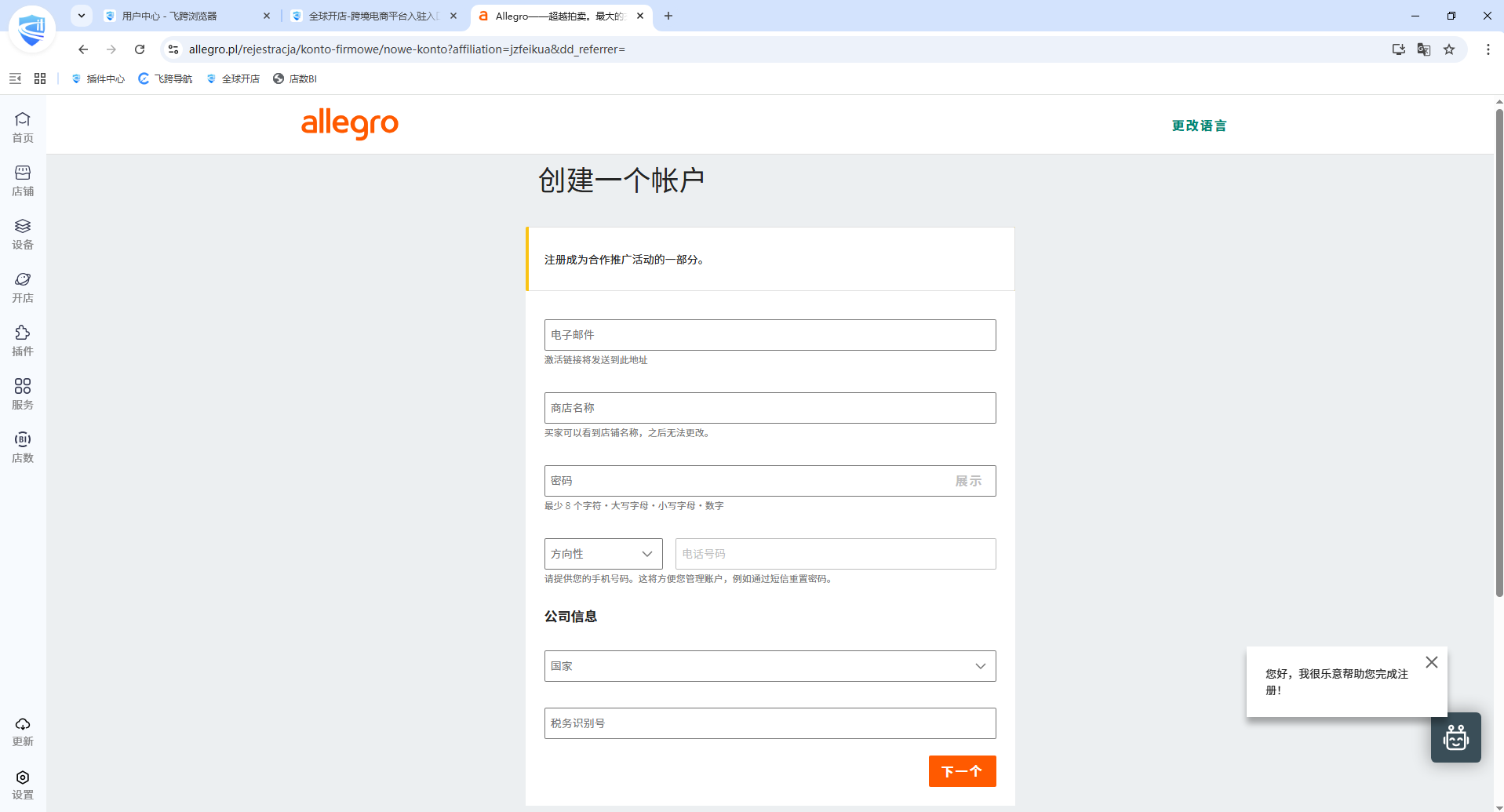Open the 服务 services sidebar icon
This screenshot has width=1504, height=812.
23,394
